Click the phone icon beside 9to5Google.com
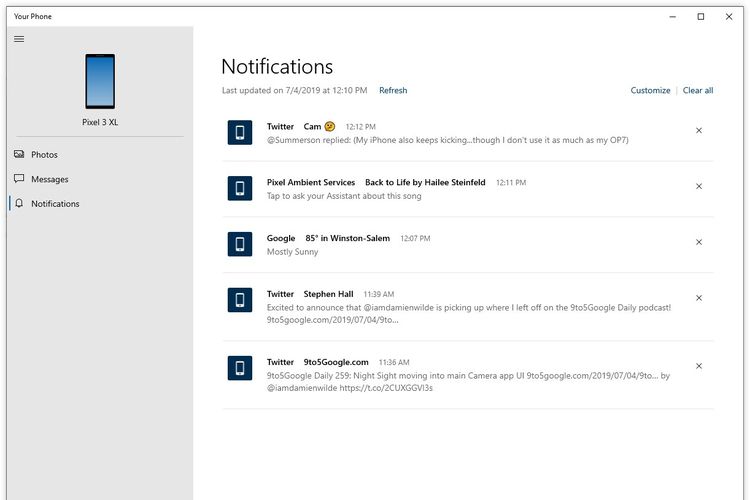Screen dimensions: 750x500 click(x=240, y=368)
